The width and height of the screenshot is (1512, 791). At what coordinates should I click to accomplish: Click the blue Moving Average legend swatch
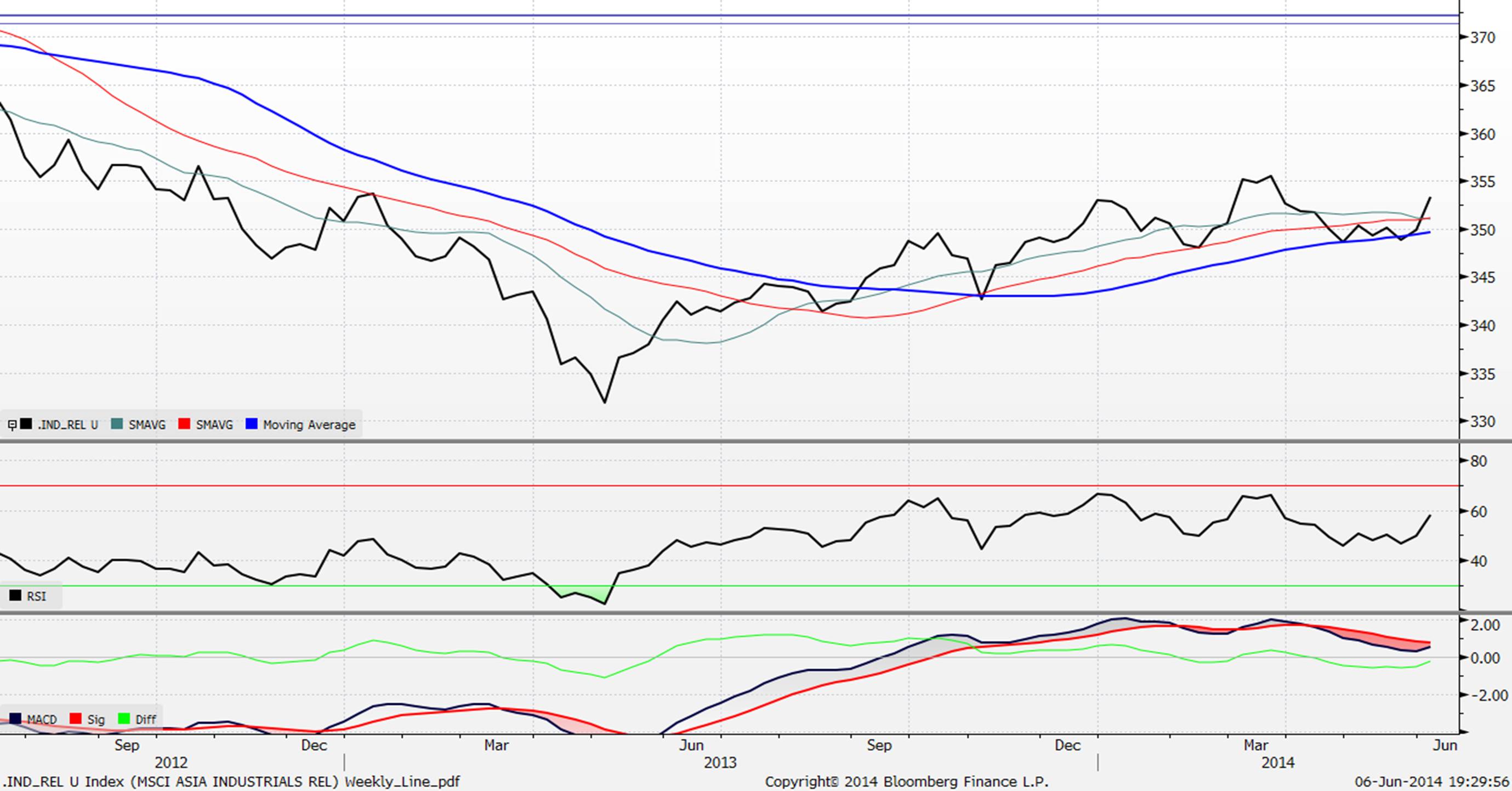(x=252, y=424)
